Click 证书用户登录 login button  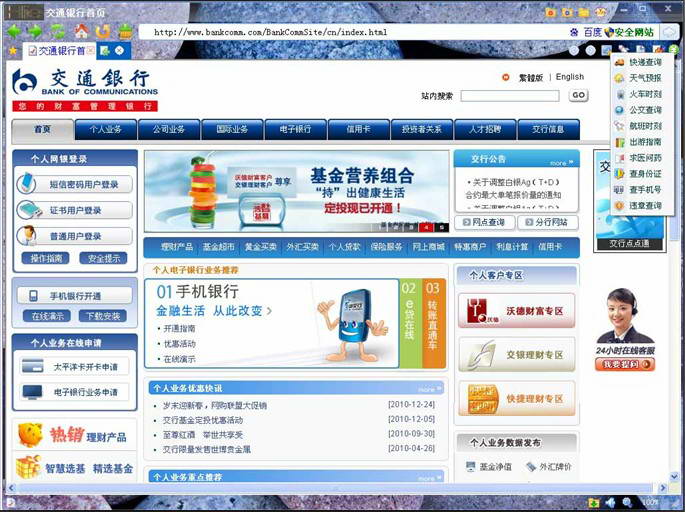click(74, 210)
